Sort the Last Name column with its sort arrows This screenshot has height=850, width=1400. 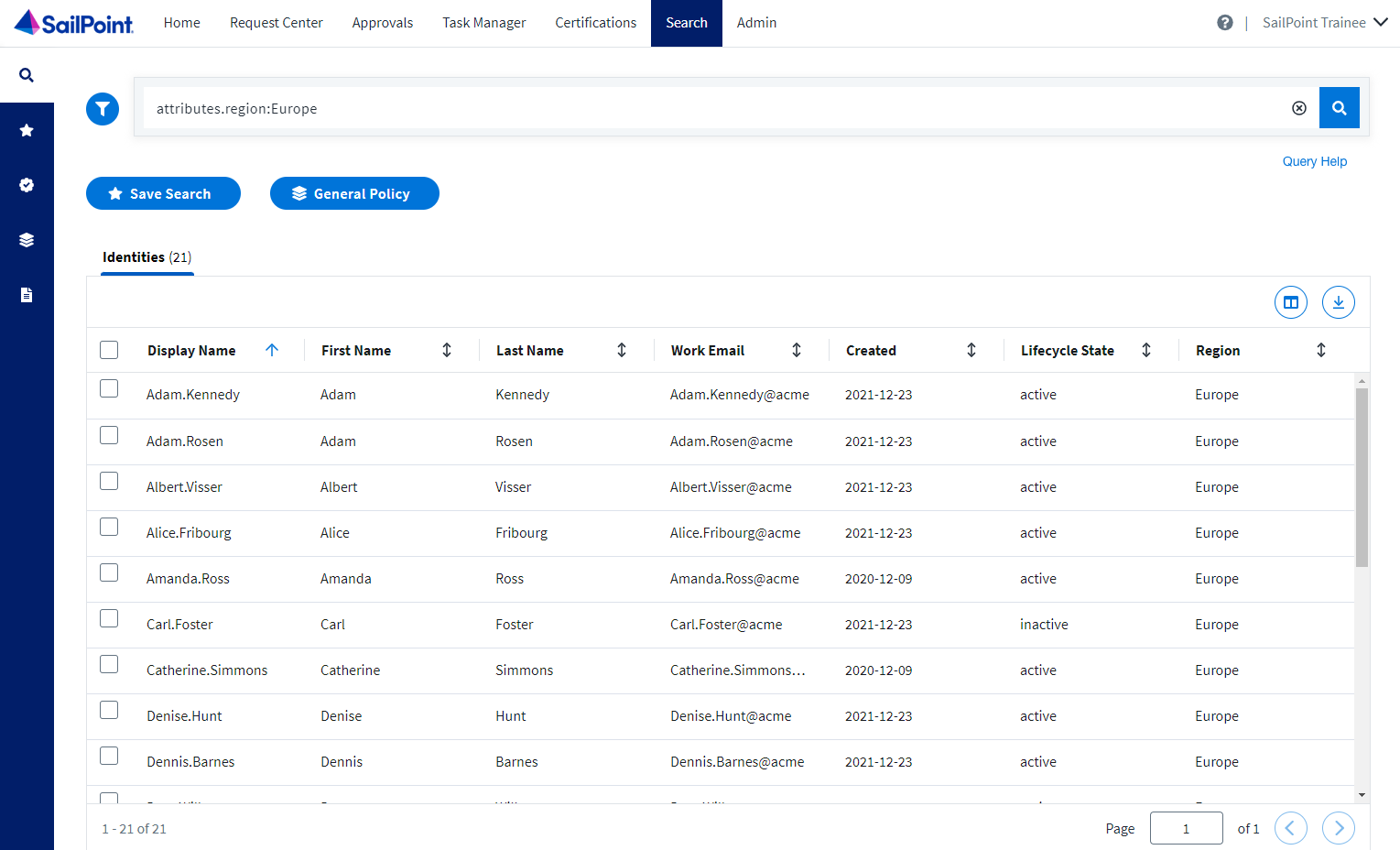pos(621,350)
